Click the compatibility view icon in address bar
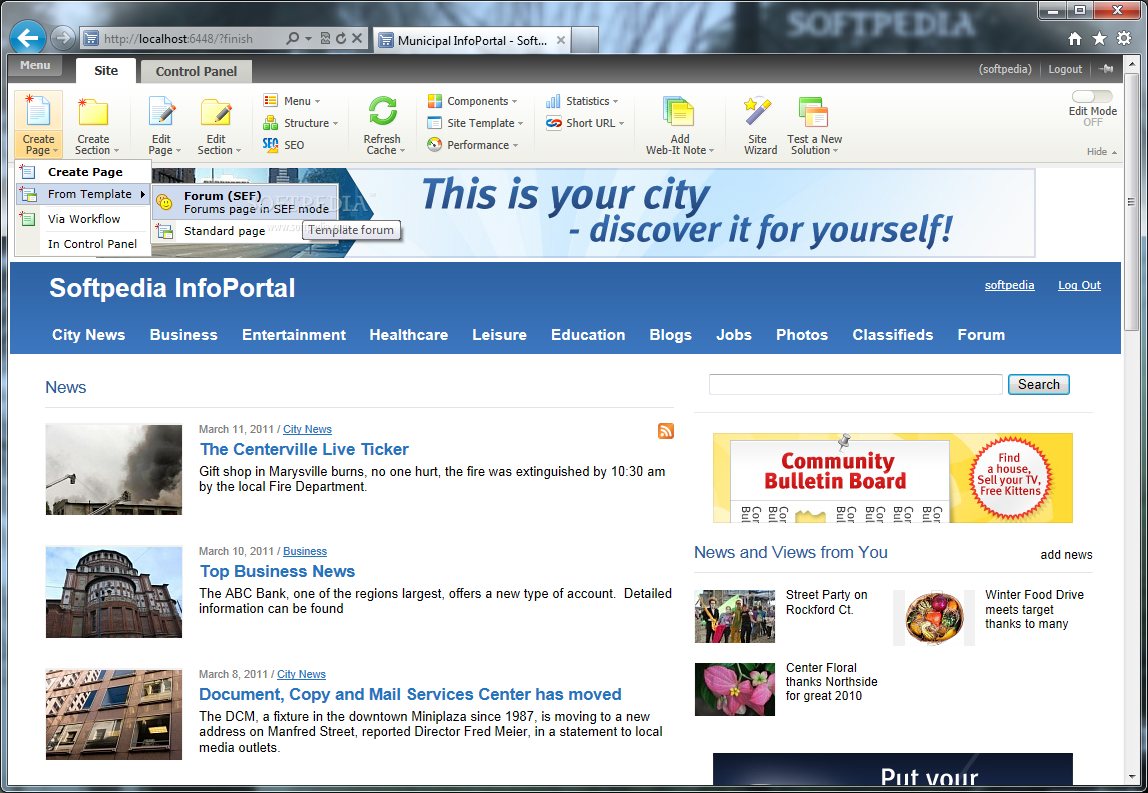This screenshot has height=793, width=1148. point(325,38)
